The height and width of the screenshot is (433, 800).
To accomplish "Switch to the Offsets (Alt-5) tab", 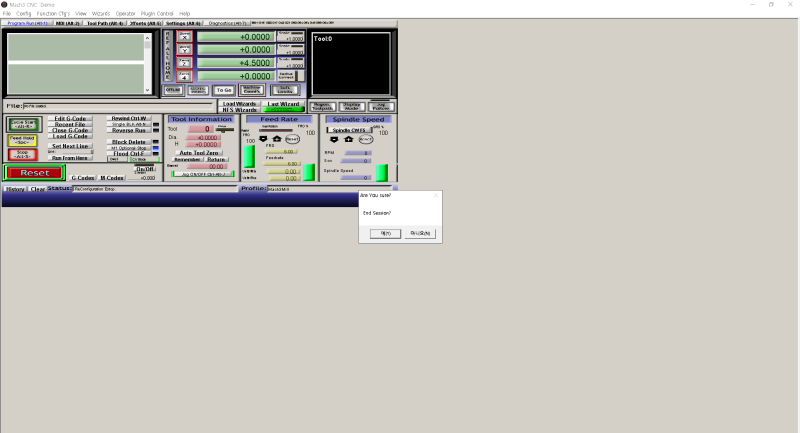I will [x=145, y=23].
